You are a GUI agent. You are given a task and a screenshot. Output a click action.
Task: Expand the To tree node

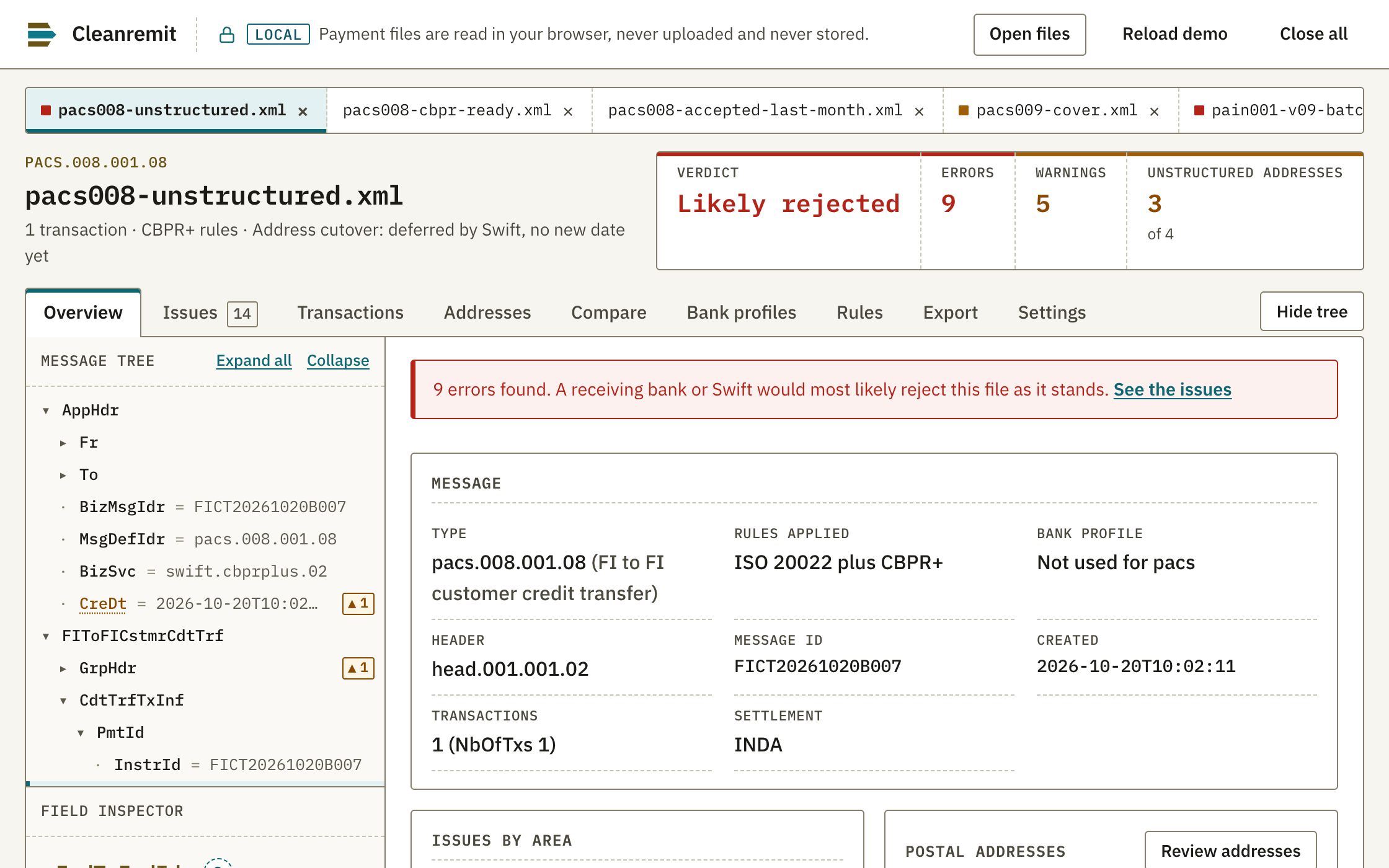pos(63,475)
